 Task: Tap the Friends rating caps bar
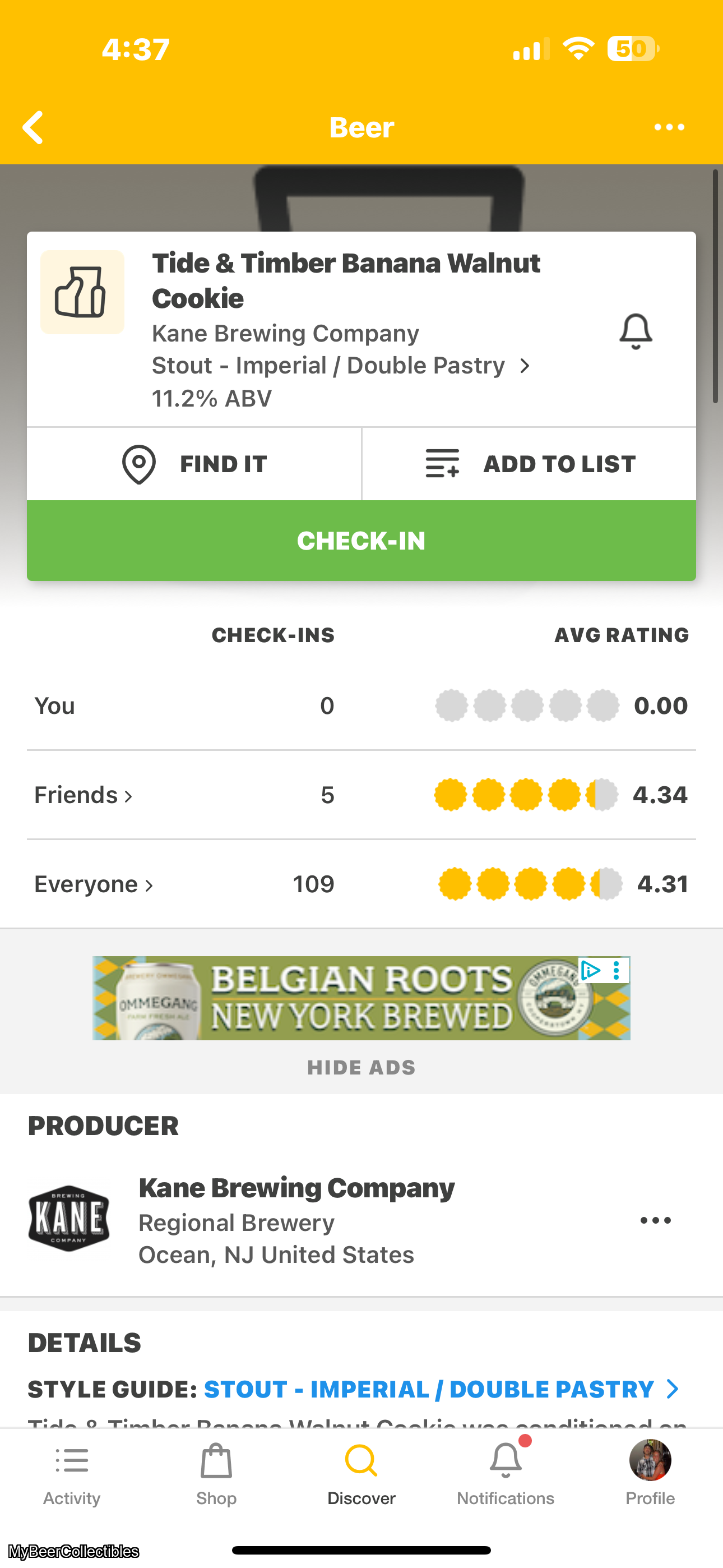tap(526, 795)
